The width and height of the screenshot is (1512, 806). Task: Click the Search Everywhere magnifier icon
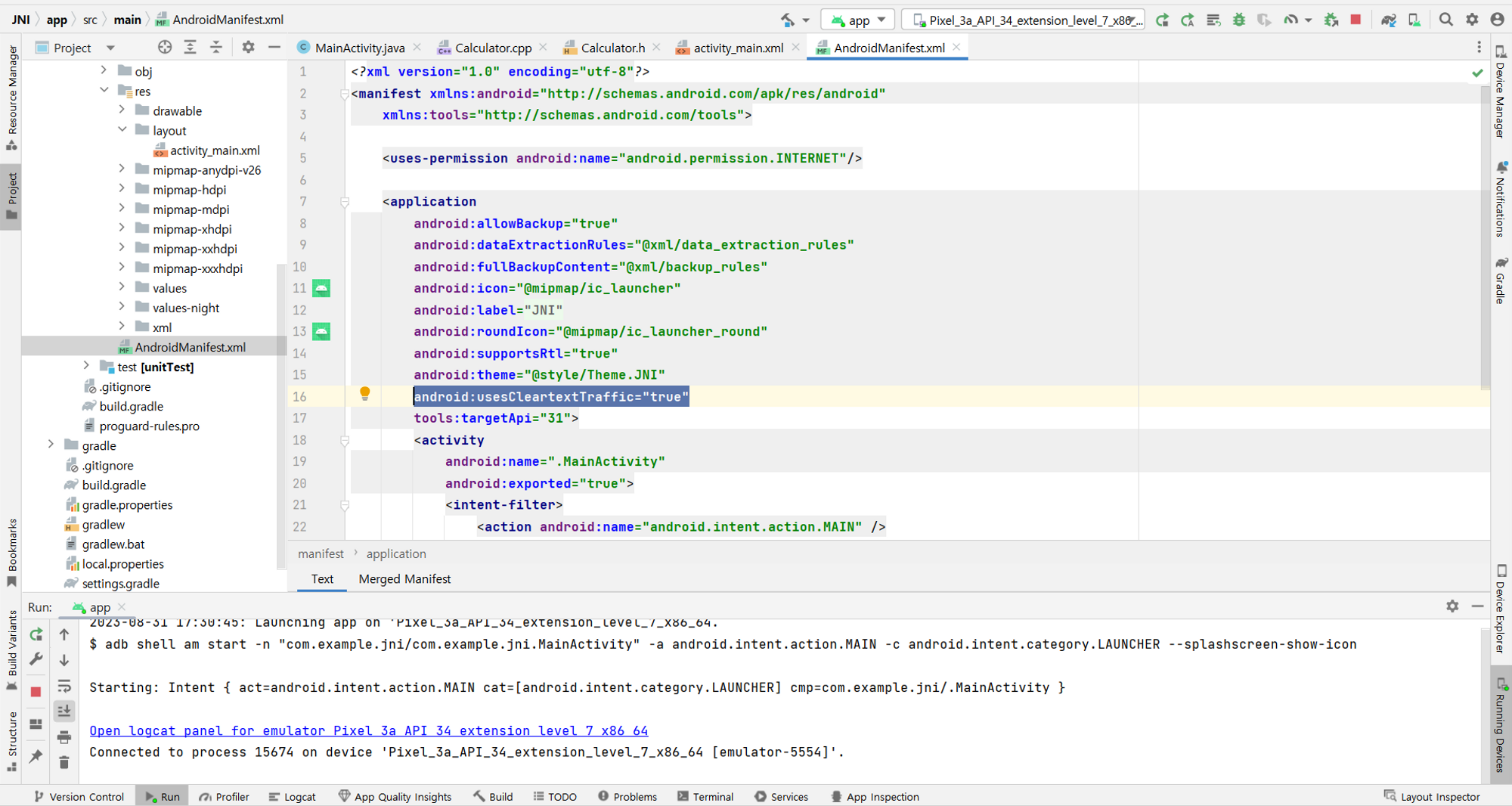tap(1445, 20)
